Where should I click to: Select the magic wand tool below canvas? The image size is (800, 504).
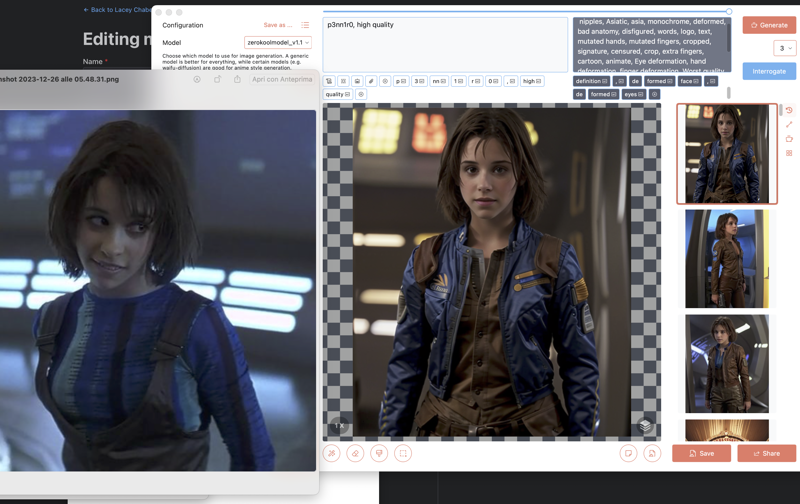pos(332,453)
